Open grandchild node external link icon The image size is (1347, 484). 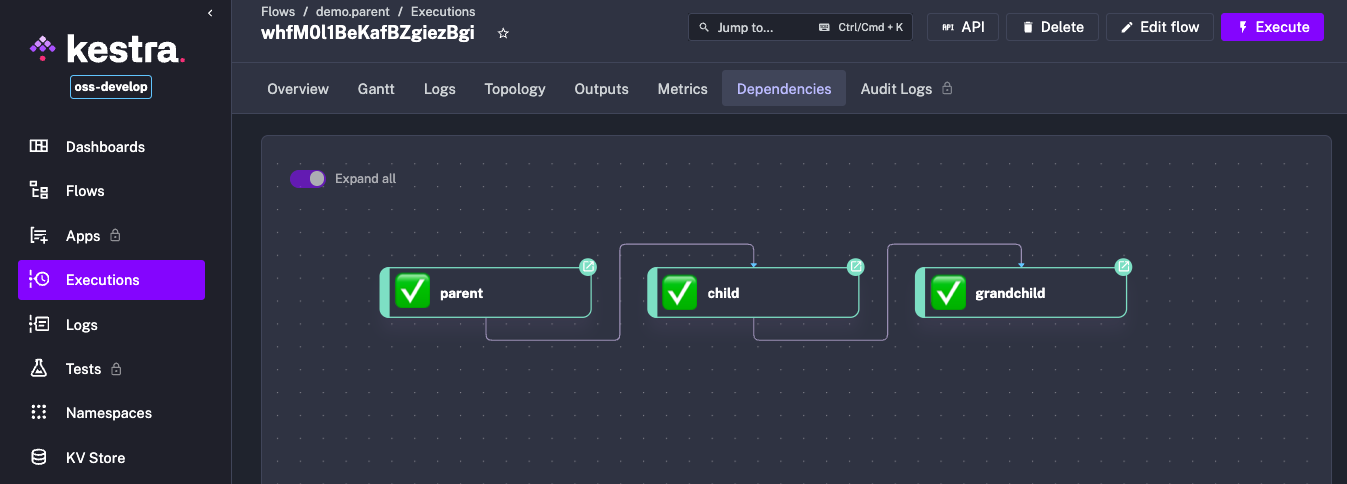point(1124,267)
